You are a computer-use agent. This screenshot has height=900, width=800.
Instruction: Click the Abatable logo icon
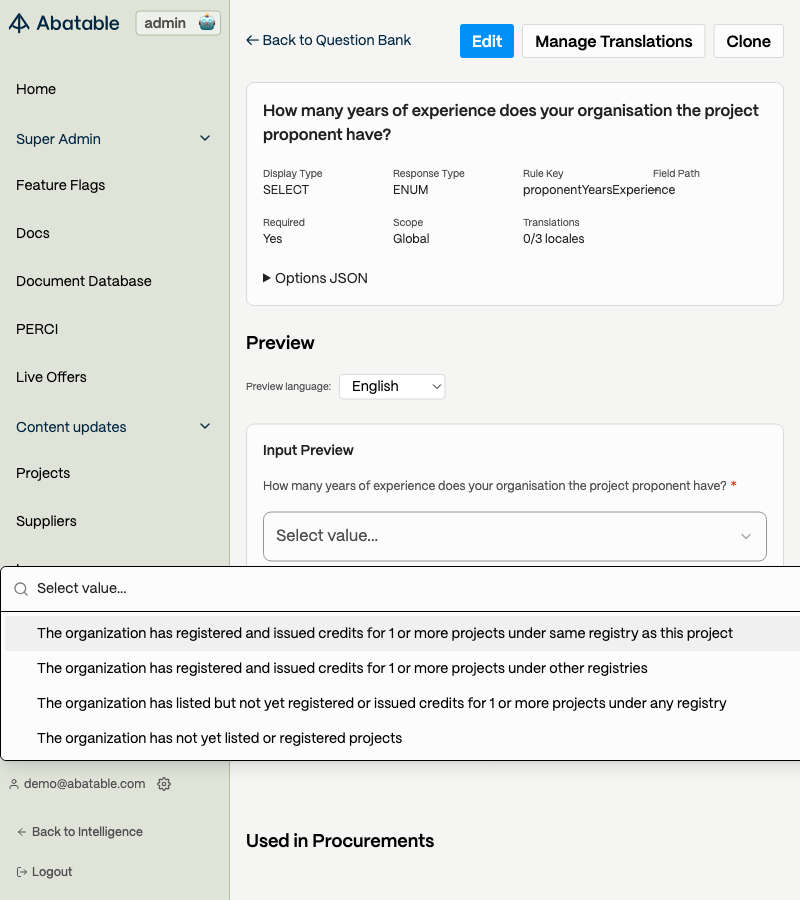tap(20, 23)
